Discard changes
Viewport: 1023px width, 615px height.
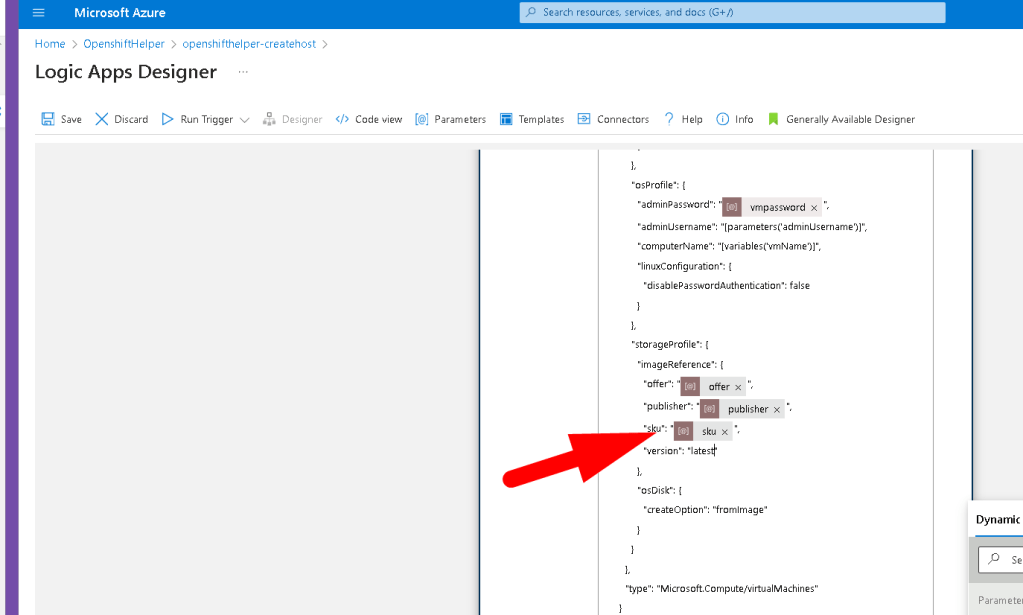tap(121, 119)
